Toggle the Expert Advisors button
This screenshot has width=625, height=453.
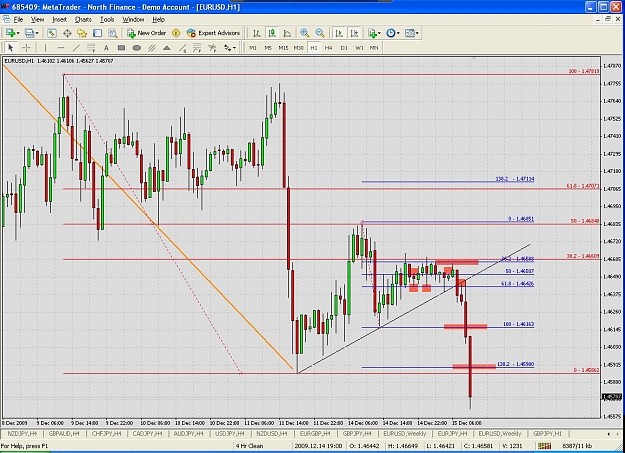click(x=213, y=33)
